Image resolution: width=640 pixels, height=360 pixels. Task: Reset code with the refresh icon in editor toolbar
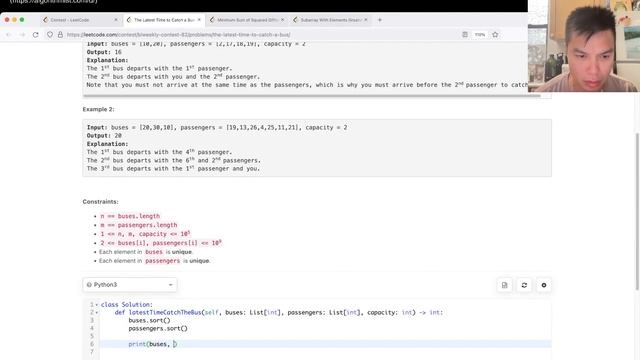click(524, 285)
